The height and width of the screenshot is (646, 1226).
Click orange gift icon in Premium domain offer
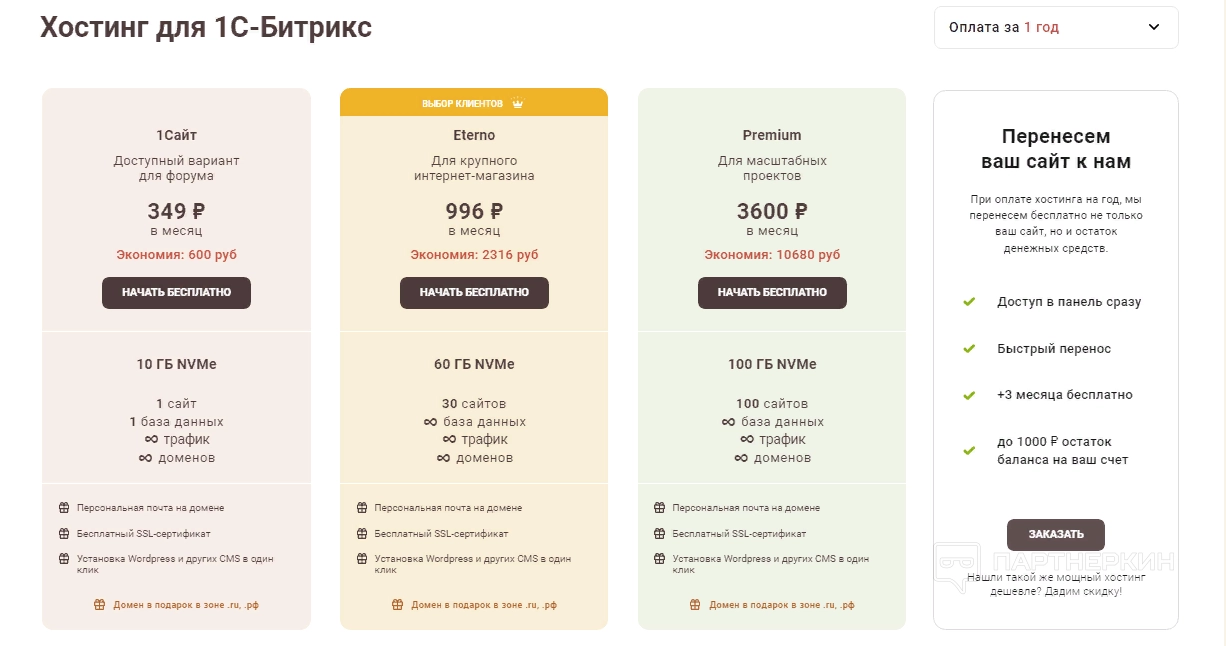click(x=695, y=605)
